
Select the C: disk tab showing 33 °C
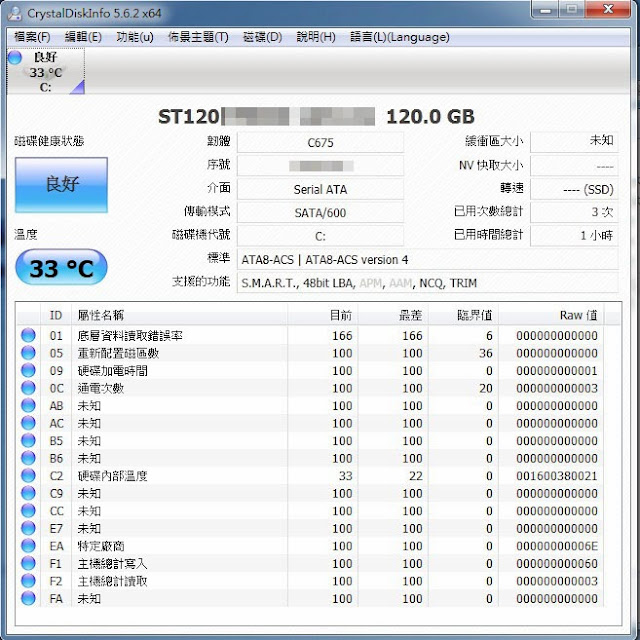point(46,71)
